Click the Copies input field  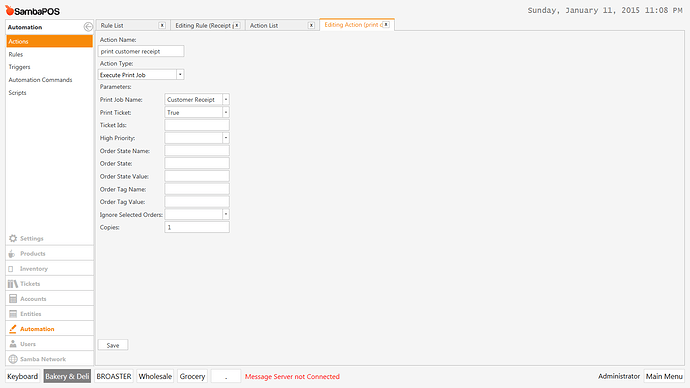197,227
